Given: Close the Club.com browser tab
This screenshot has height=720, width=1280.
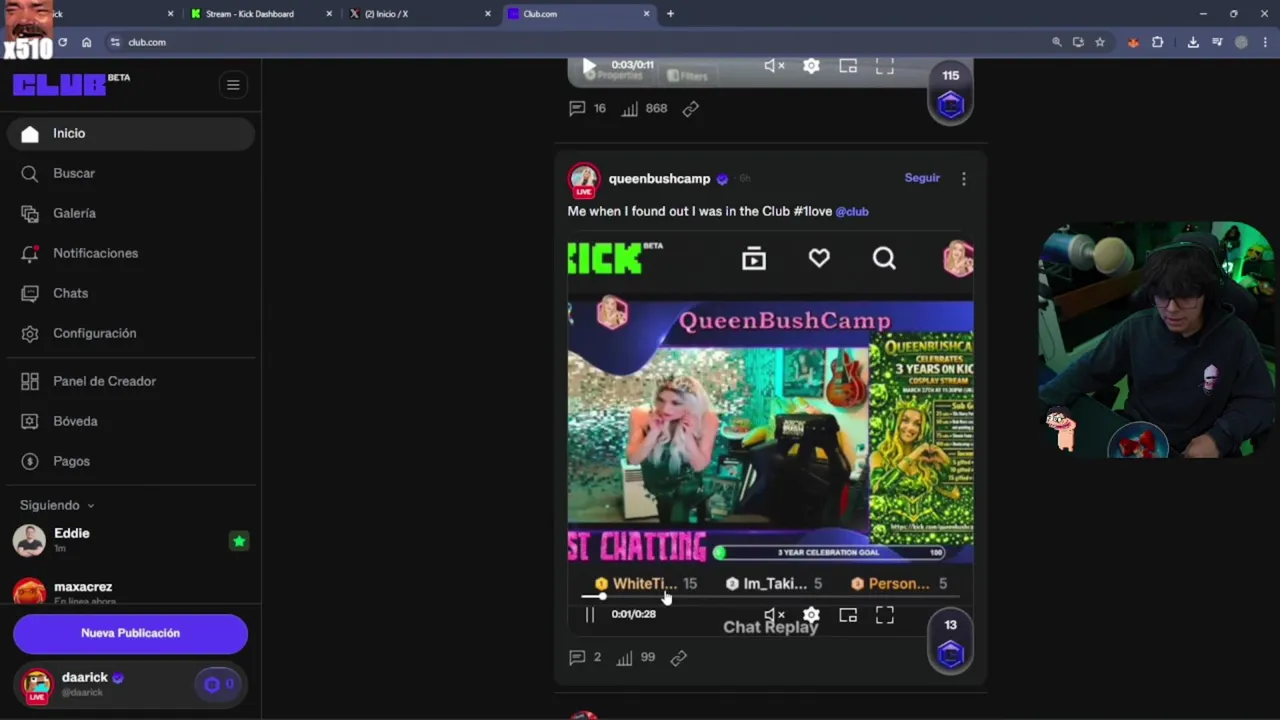Looking at the screenshot, I should [x=647, y=14].
